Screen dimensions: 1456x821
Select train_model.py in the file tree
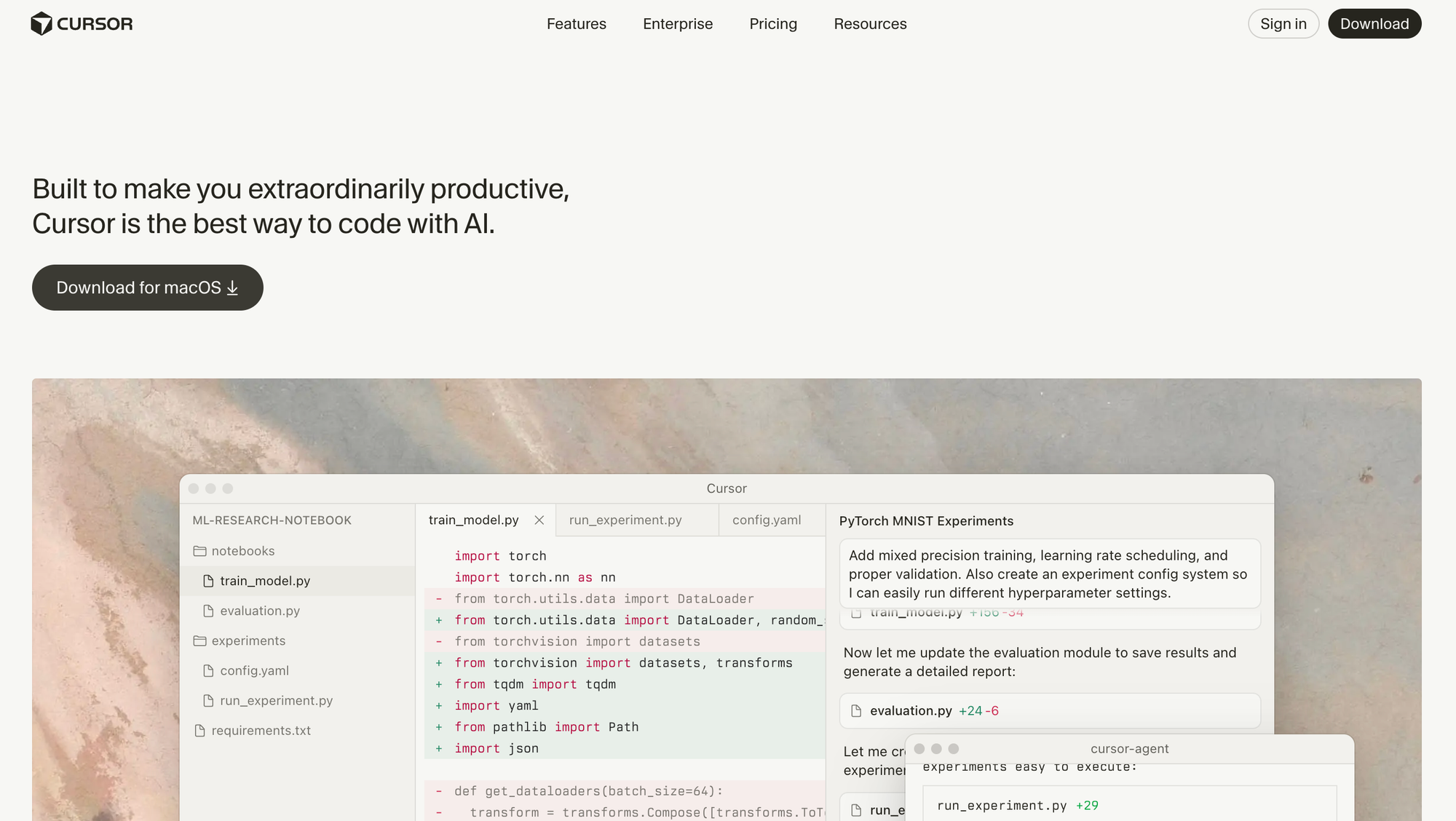265,581
